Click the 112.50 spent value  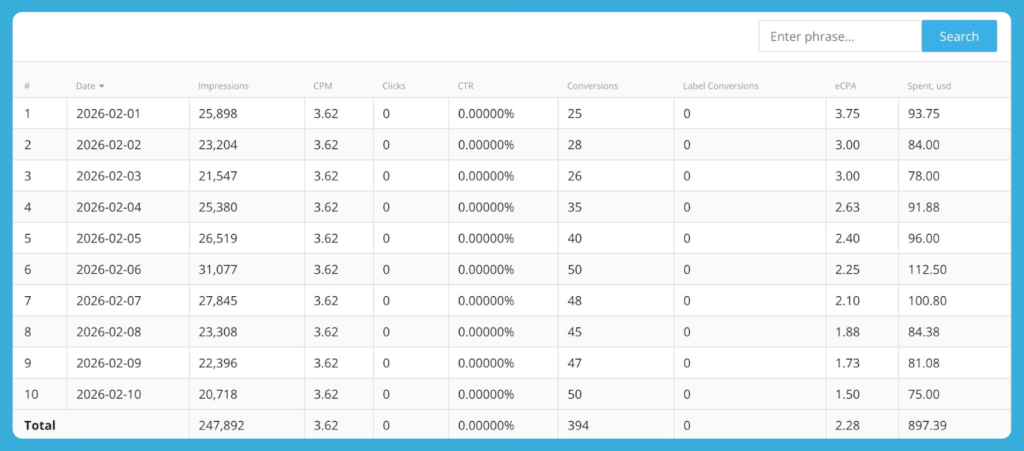(x=927, y=269)
